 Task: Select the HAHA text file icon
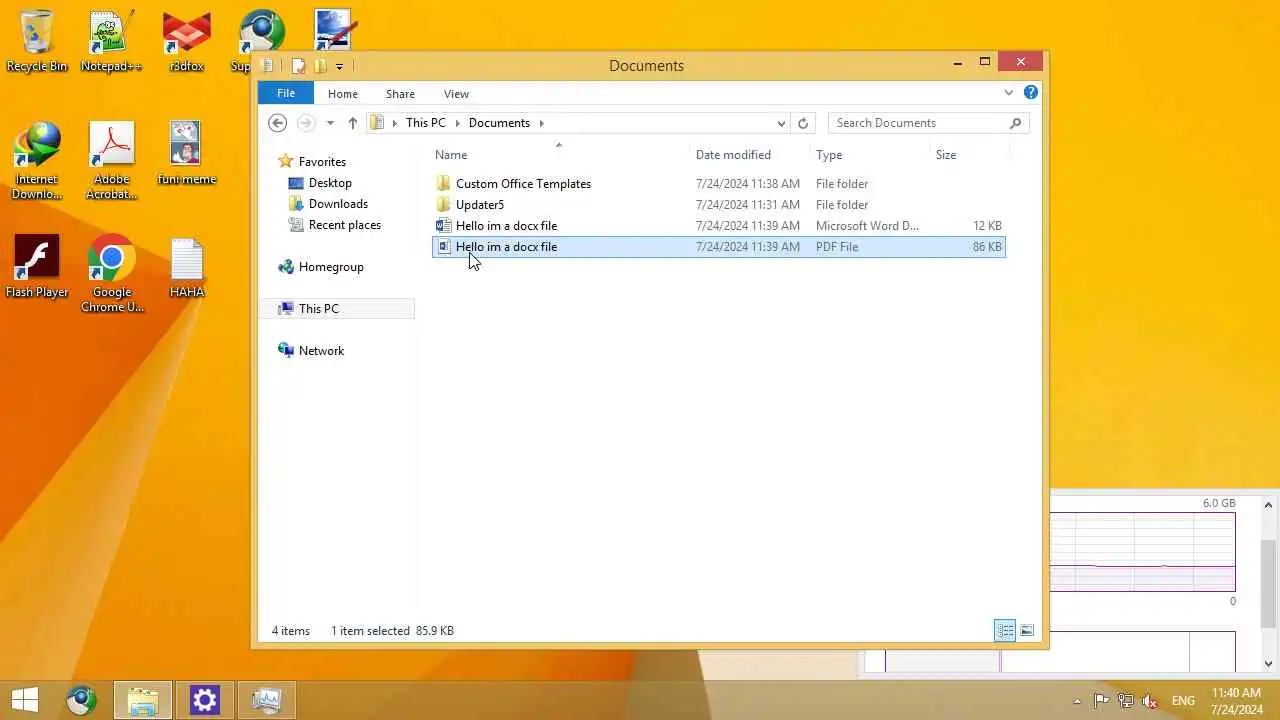click(187, 267)
